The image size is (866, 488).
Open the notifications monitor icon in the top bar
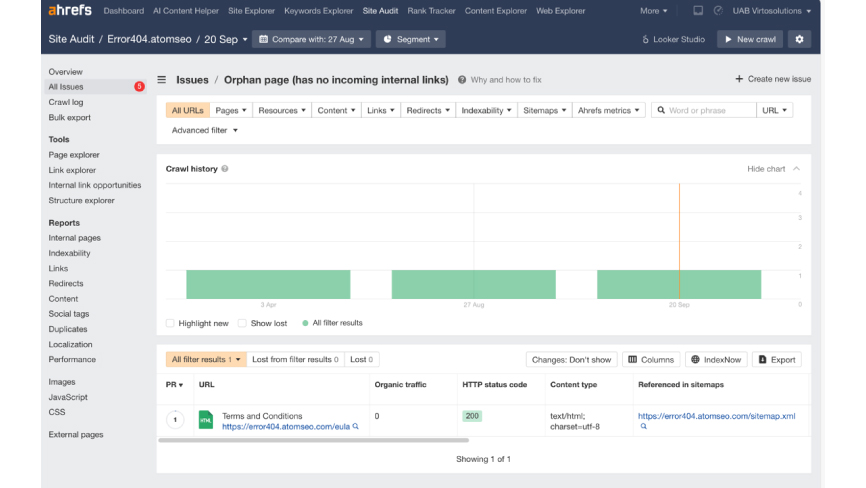(x=698, y=10)
